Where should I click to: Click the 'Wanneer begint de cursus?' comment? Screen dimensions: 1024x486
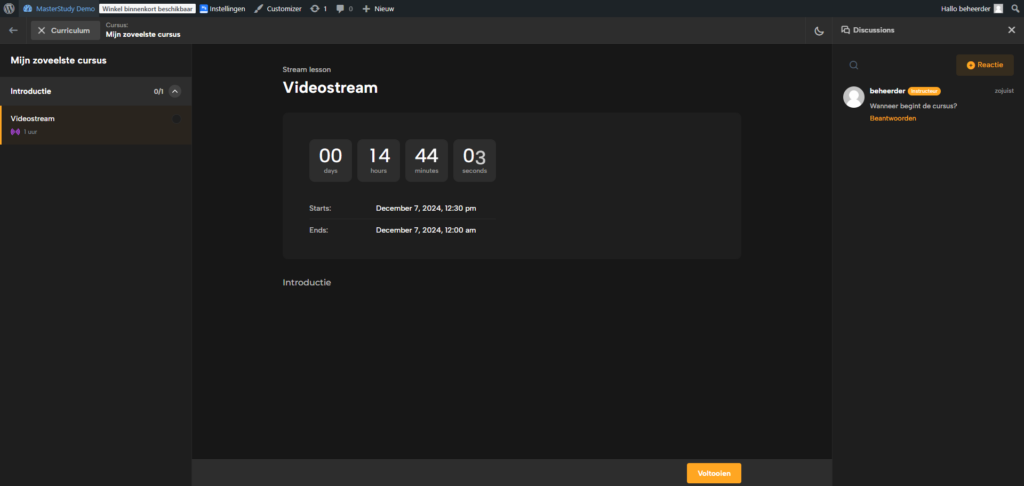[914, 105]
